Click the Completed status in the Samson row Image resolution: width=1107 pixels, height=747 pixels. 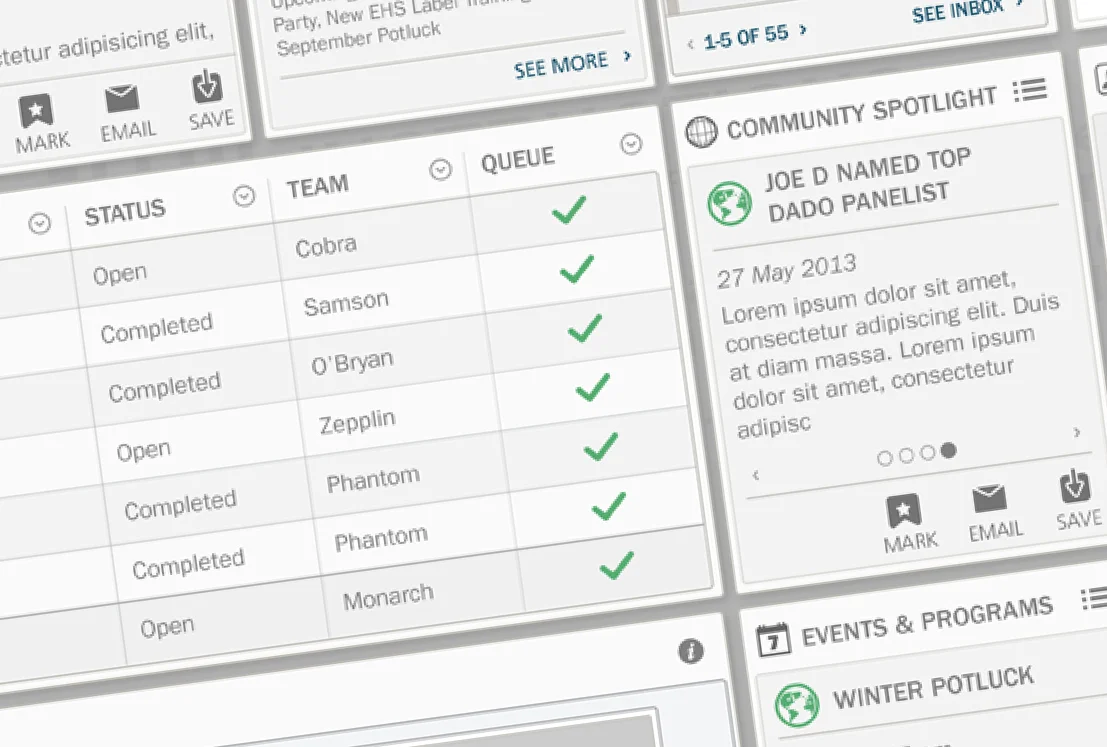[156, 328]
